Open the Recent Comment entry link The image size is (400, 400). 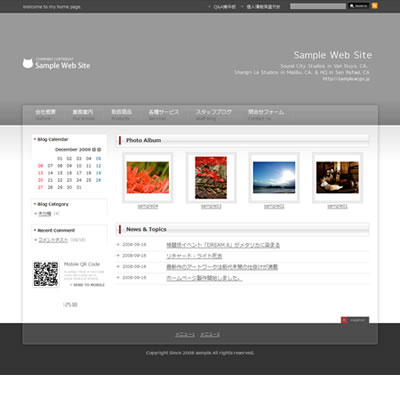53,240
